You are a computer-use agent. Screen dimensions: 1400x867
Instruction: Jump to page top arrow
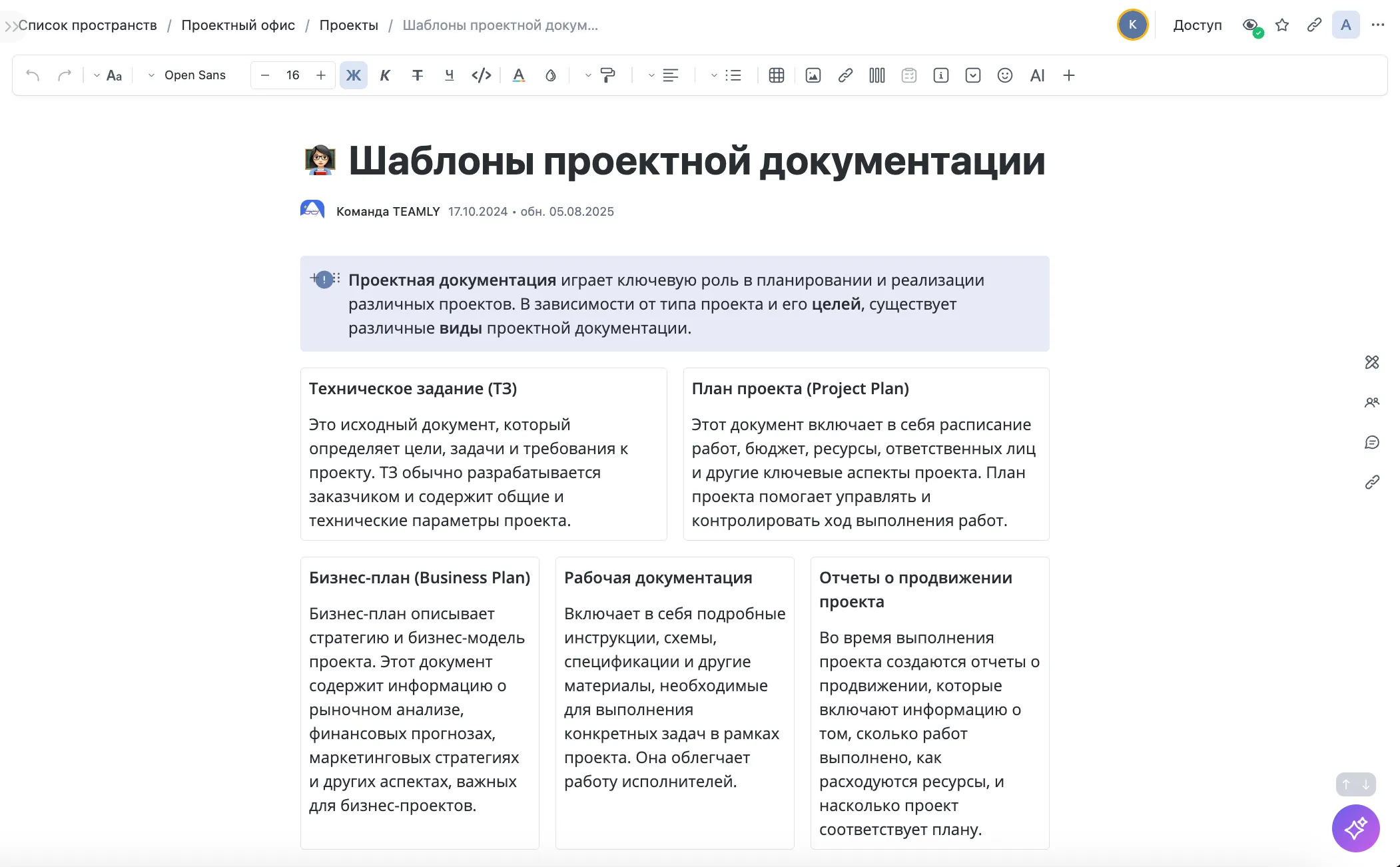pyautogui.click(x=1346, y=784)
